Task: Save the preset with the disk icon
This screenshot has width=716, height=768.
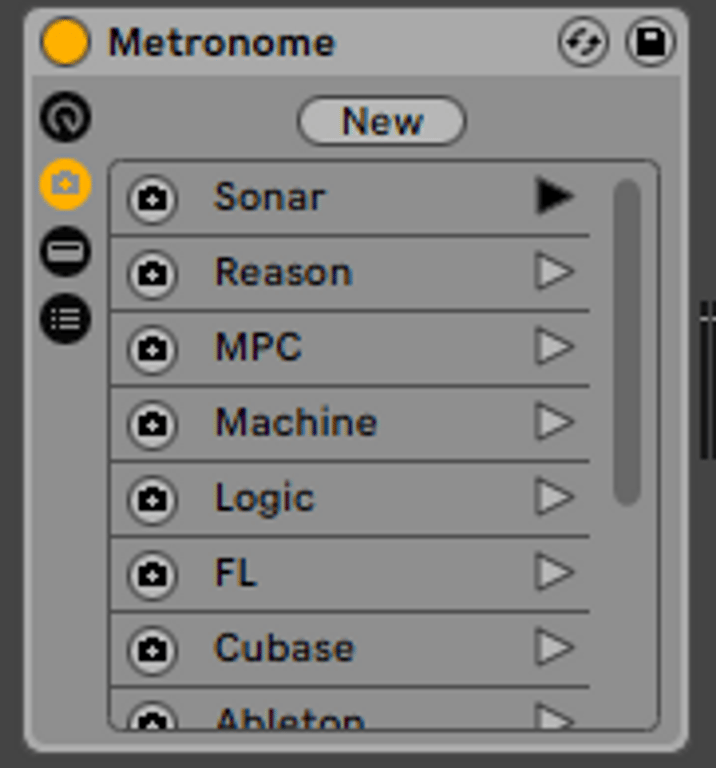Action: 650,43
